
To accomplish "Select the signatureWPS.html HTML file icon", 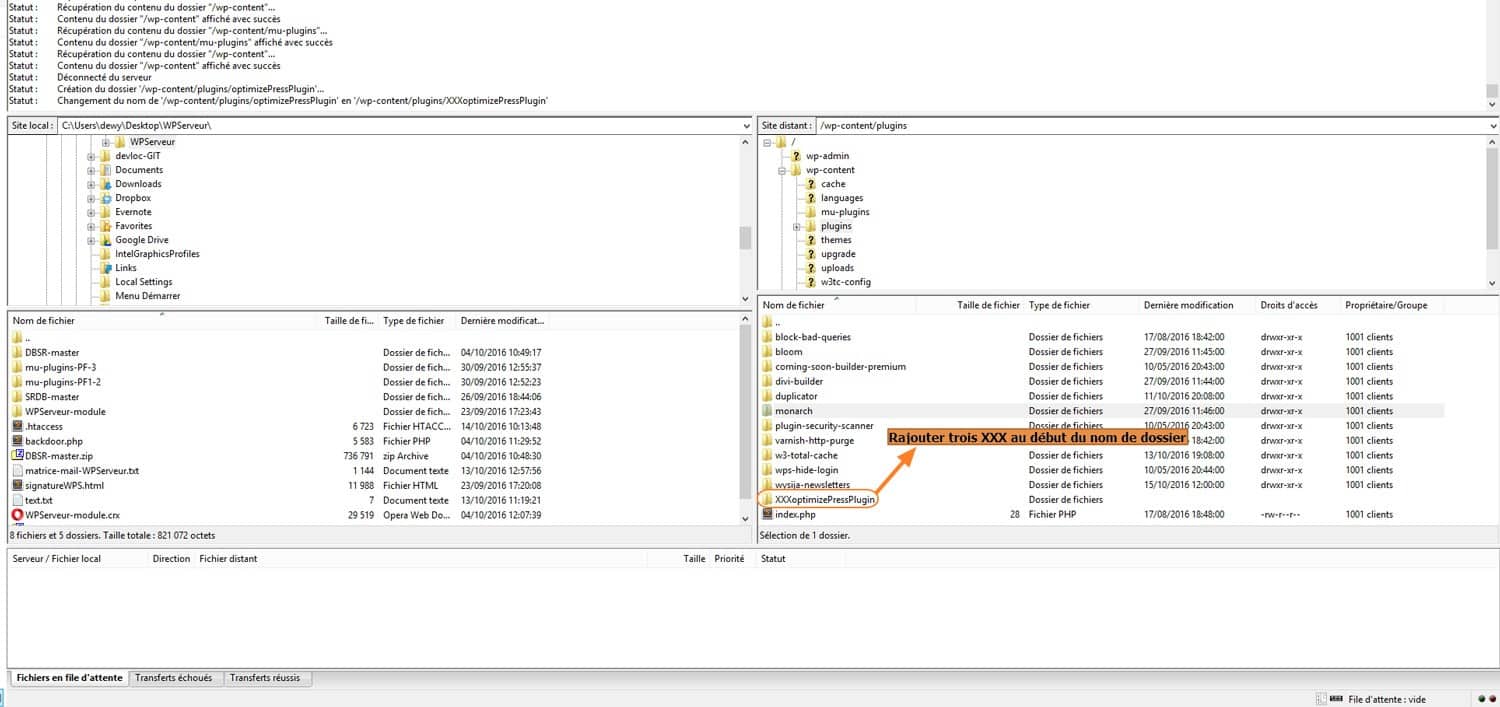I will pos(18,485).
